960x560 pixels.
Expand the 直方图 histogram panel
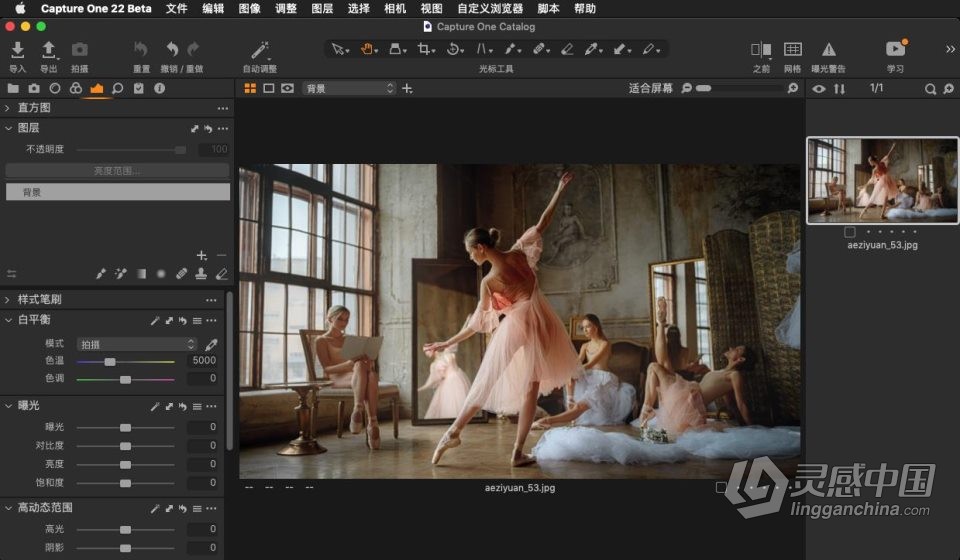(7, 108)
